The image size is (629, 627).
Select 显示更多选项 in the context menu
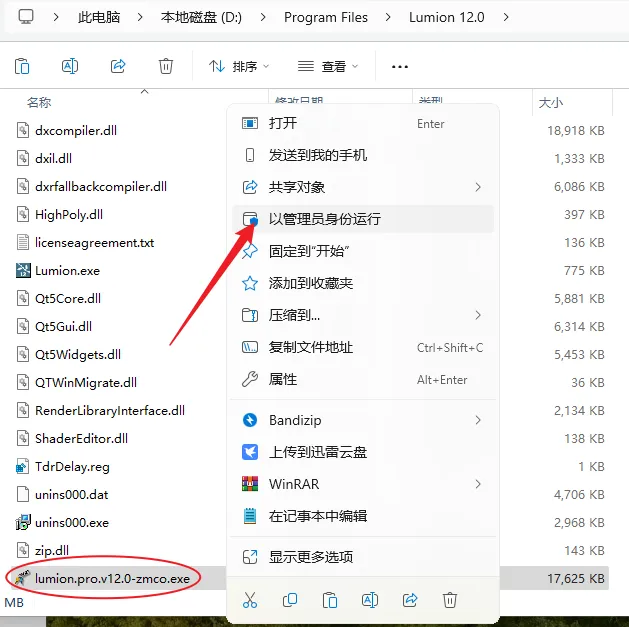pyautogui.click(x=363, y=557)
